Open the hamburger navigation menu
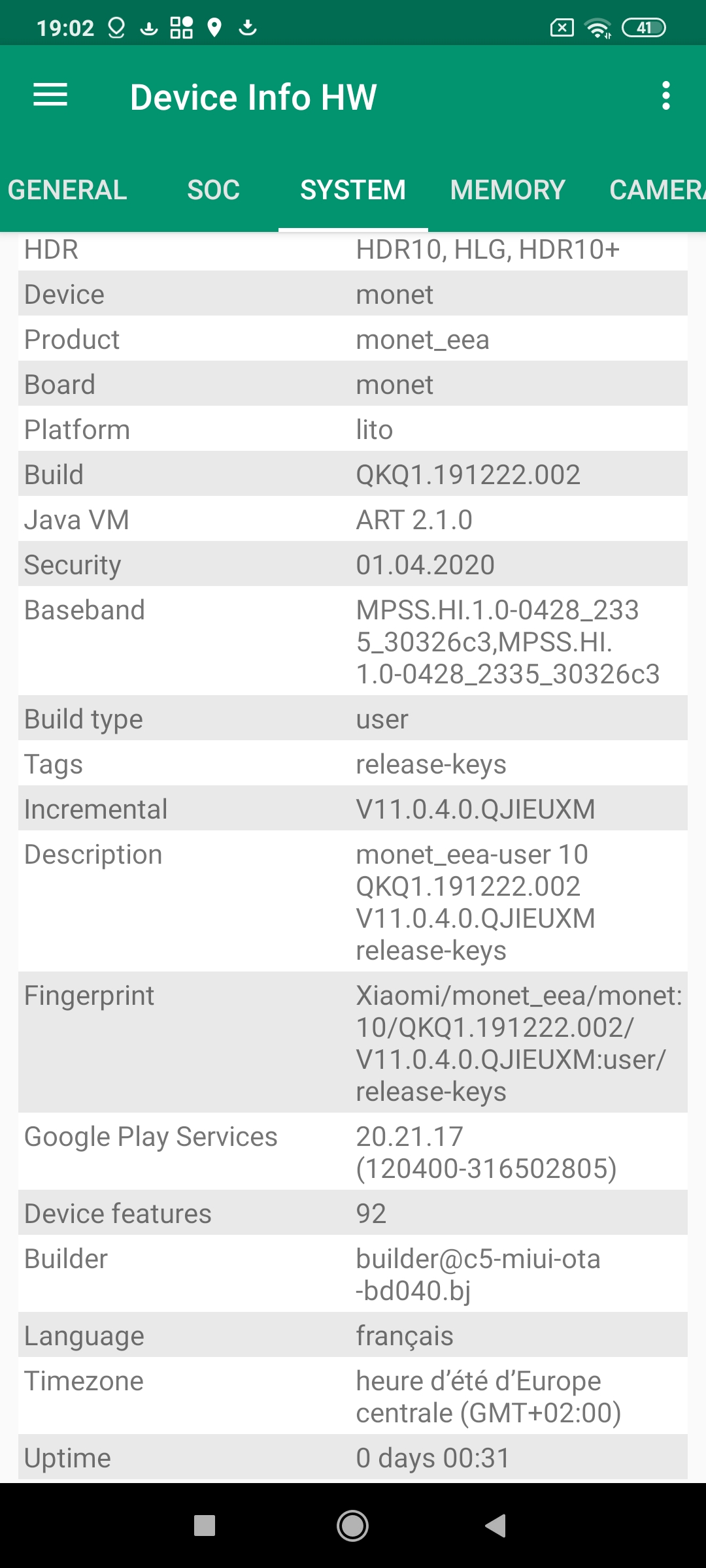This screenshot has height=1568, width=706. pos(50,95)
